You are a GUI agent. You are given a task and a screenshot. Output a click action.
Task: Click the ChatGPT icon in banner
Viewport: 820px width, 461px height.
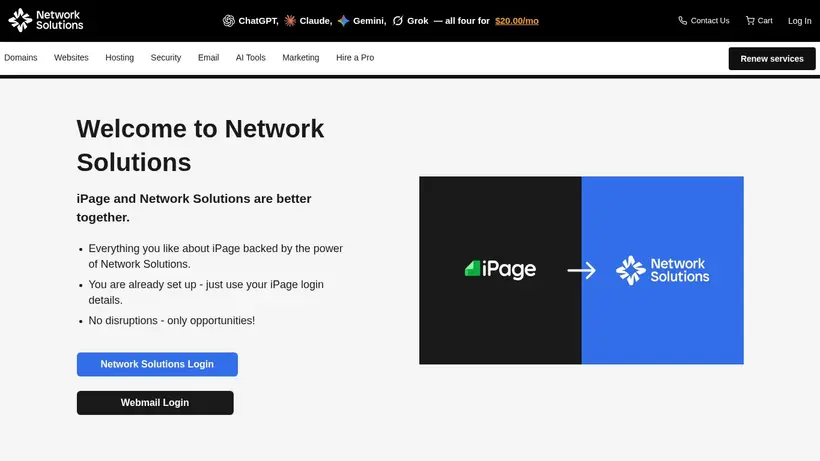[x=229, y=21]
